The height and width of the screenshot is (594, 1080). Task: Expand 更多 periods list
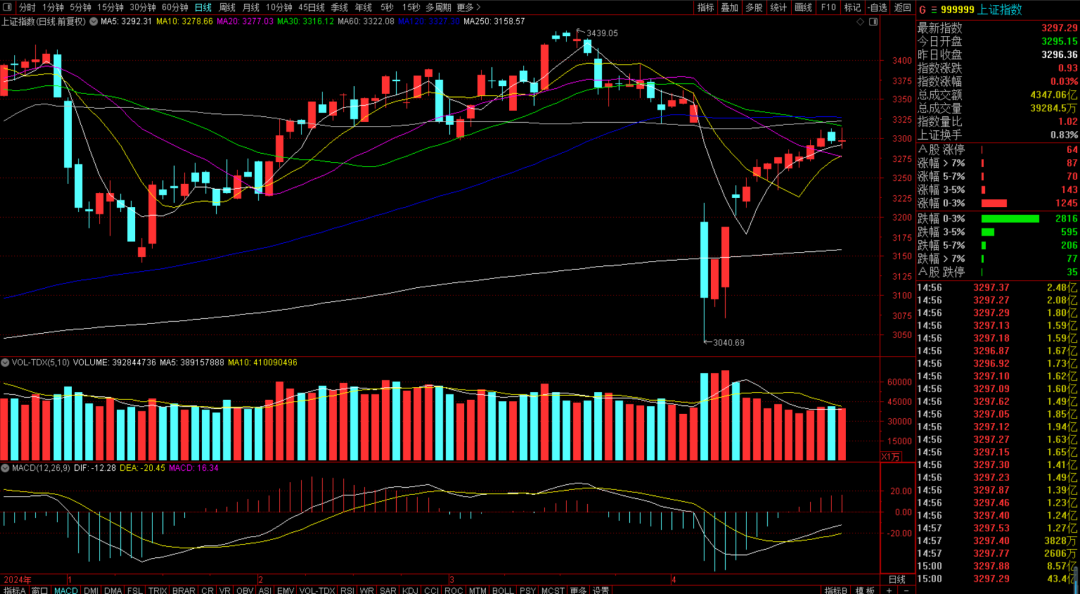click(x=465, y=7)
